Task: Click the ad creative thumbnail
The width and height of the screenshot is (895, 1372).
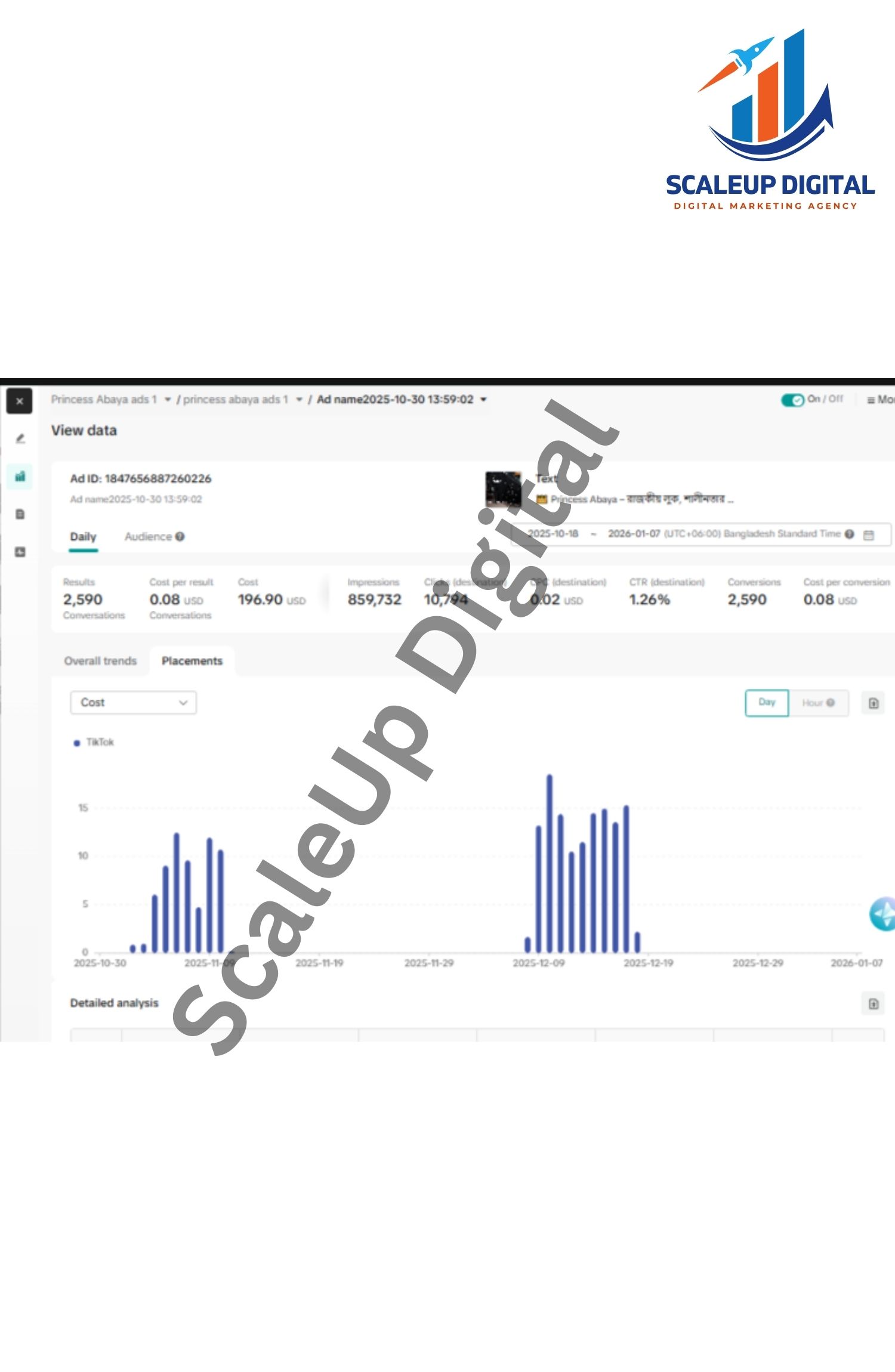Action: pos(502,489)
